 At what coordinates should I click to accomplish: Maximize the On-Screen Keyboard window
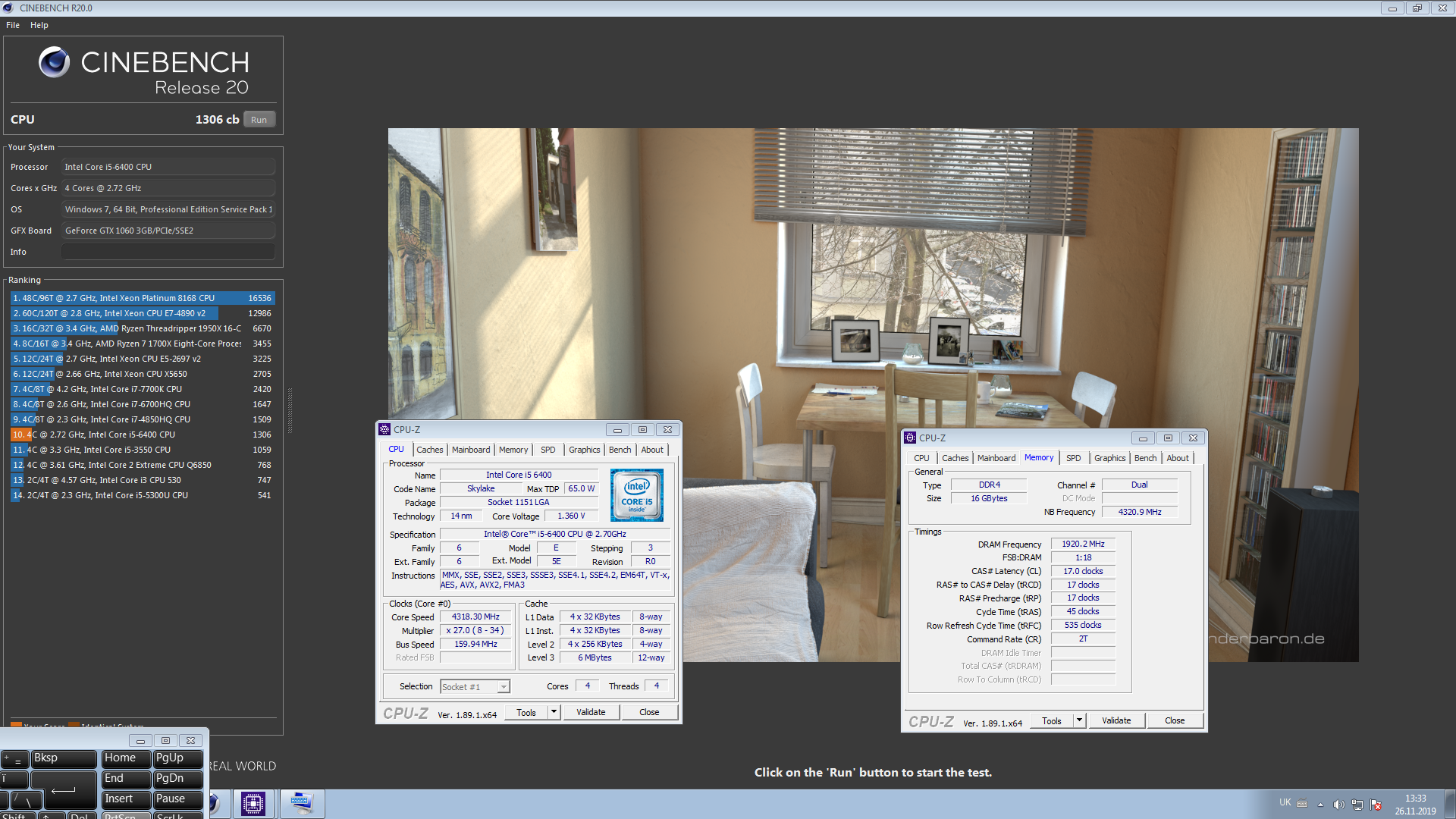(x=165, y=740)
